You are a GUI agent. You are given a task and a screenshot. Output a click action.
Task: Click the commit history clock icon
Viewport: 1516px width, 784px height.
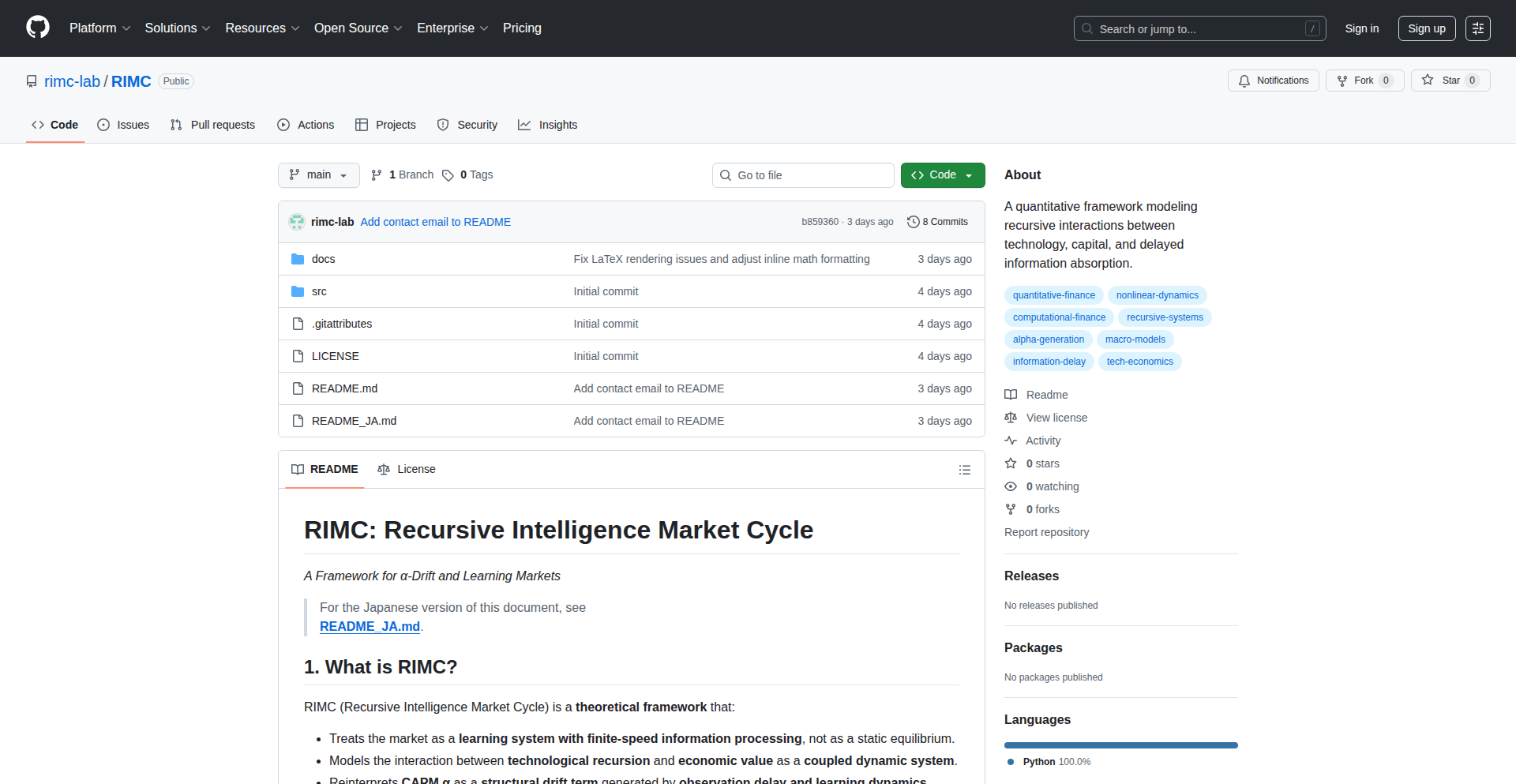click(913, 222)
